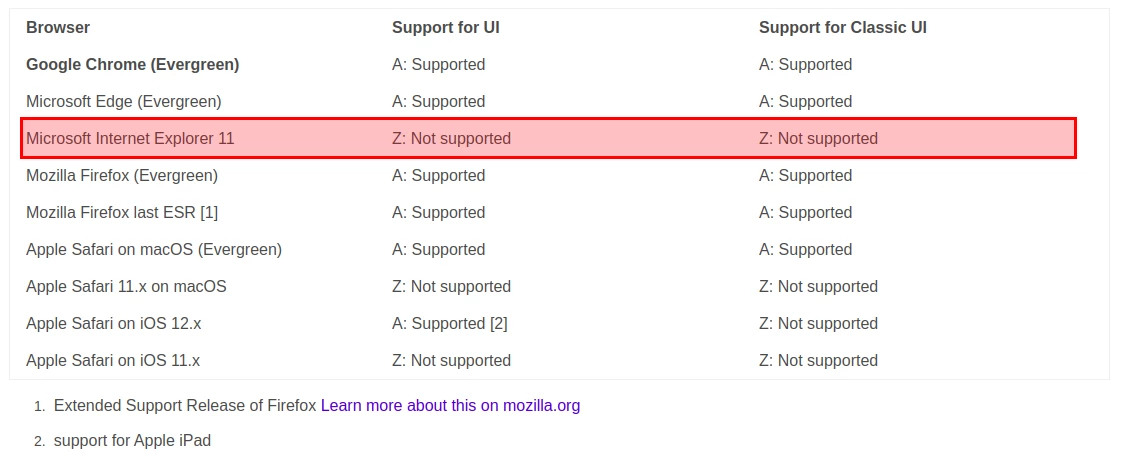Select the 'Google Chrome (Evergreen)' row label
1121x462 pixels.
[x=132, y=64]
